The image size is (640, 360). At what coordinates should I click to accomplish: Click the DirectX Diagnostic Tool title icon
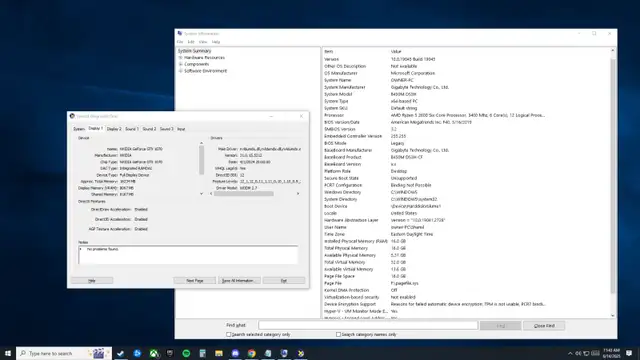[72, 116]
